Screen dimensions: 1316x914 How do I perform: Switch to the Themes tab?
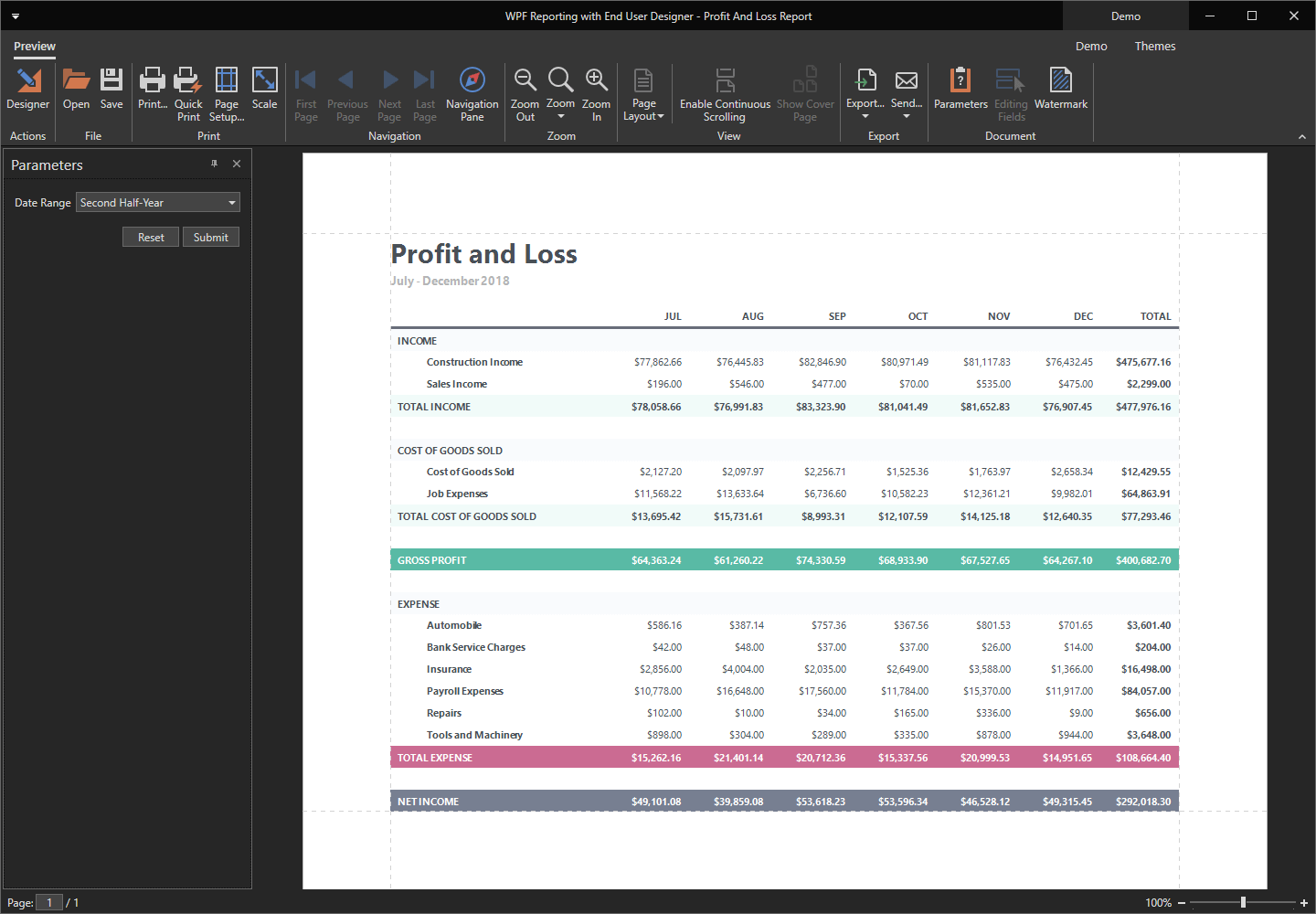coord(1154,46)
